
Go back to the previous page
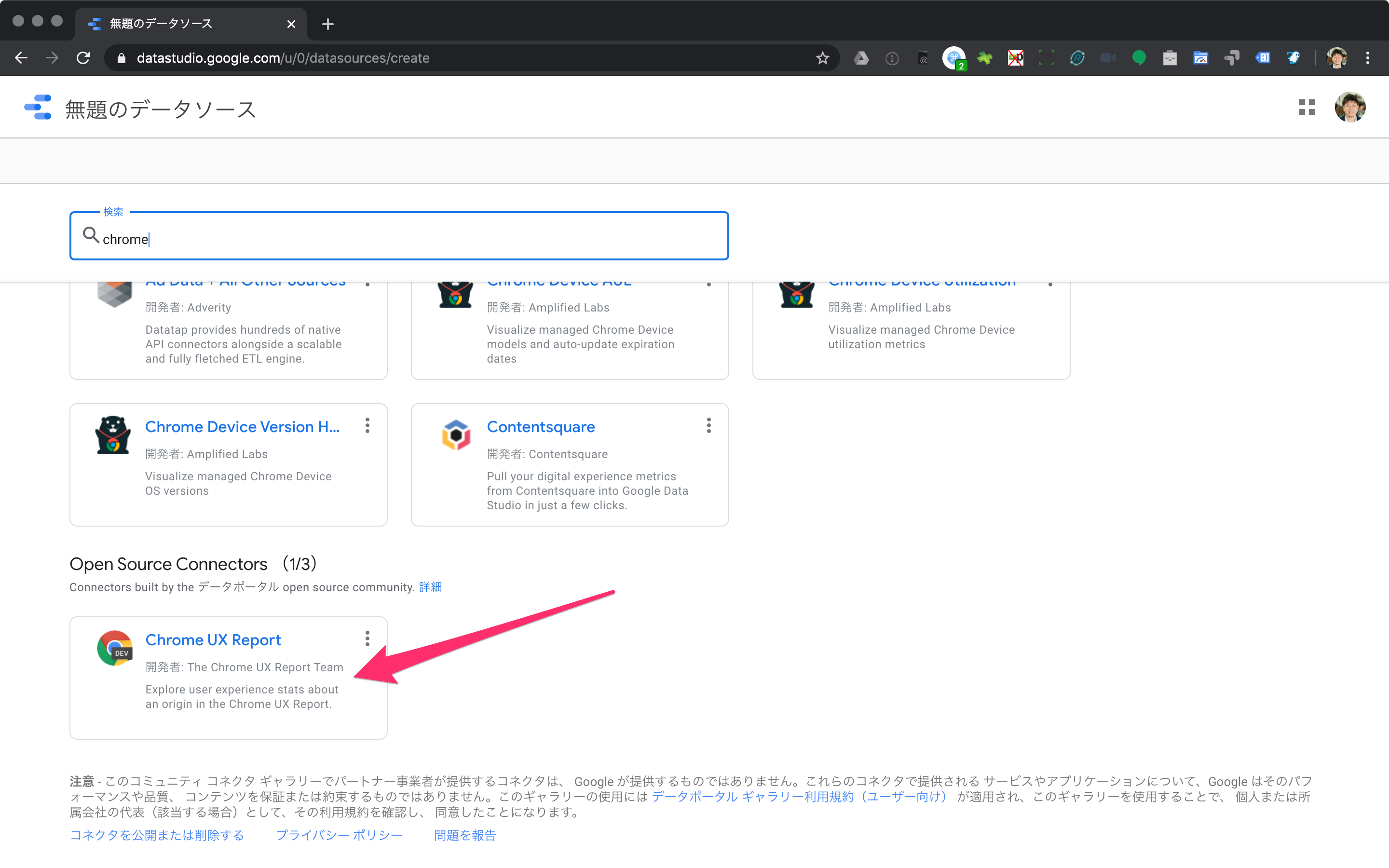(21, 58)
